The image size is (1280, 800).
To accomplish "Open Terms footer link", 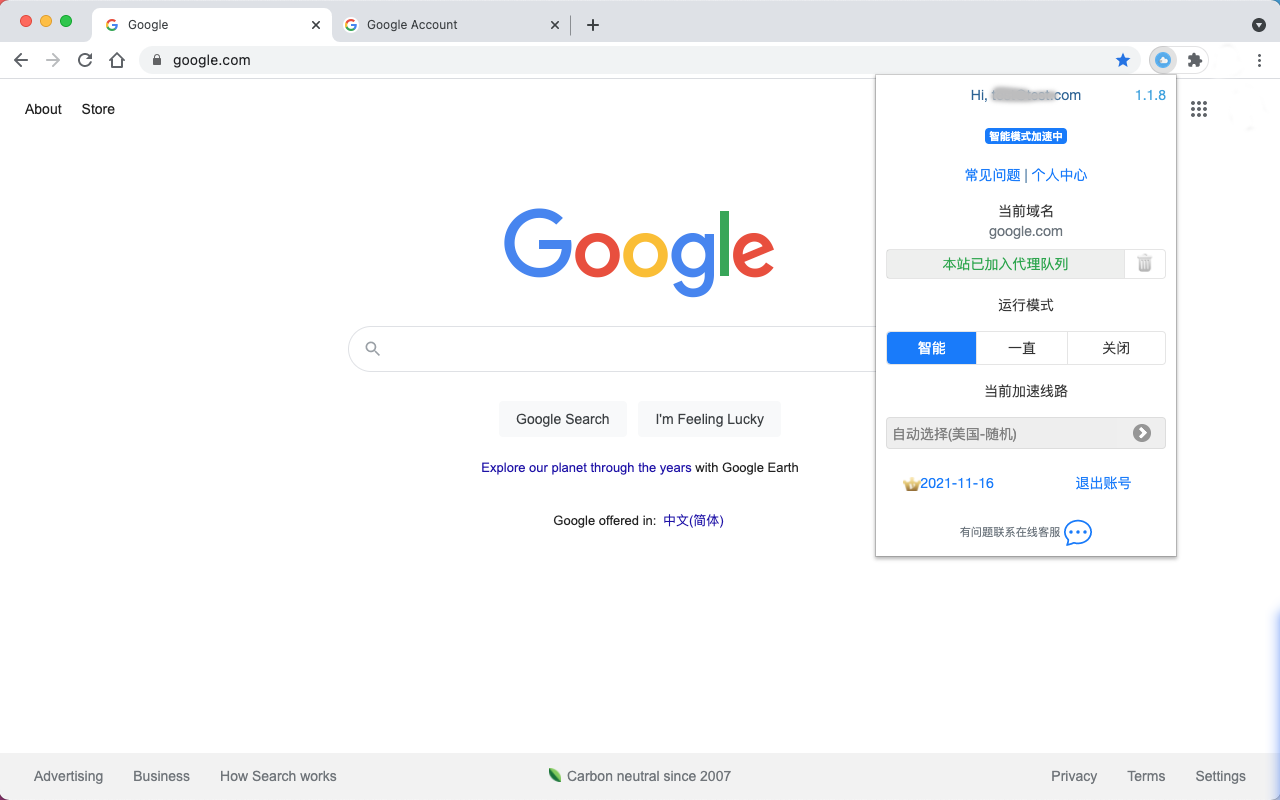I will coord(1146,776).
